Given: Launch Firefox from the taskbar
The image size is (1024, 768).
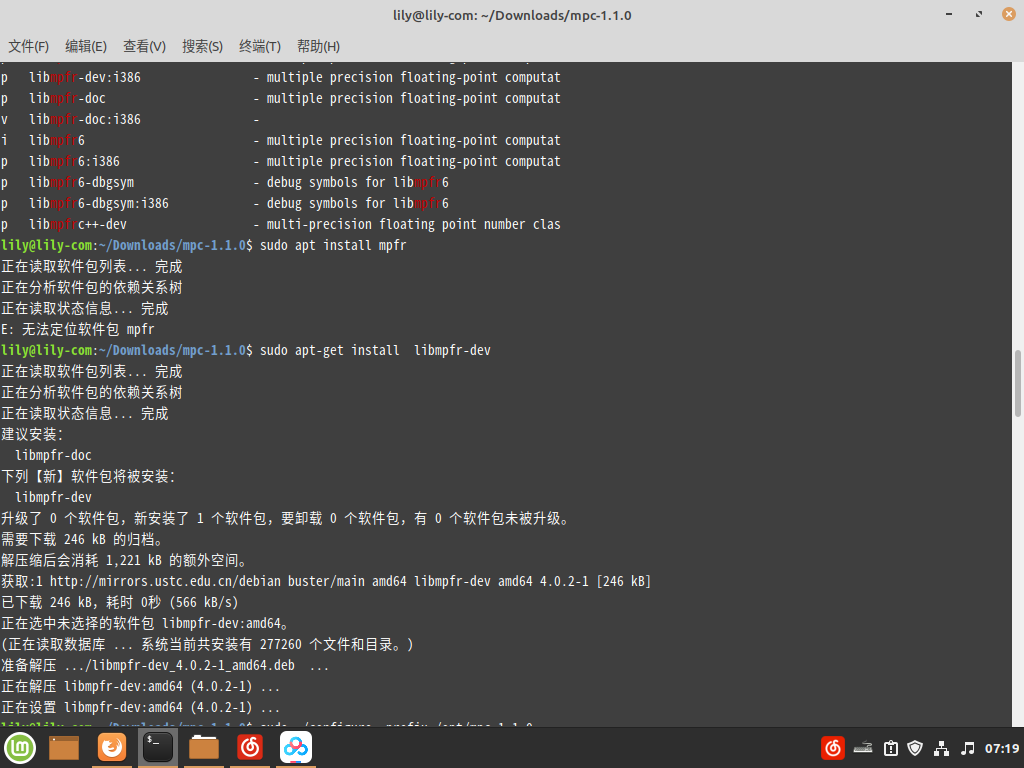Looking at the screenshot, I should click(x=111, y=747).
